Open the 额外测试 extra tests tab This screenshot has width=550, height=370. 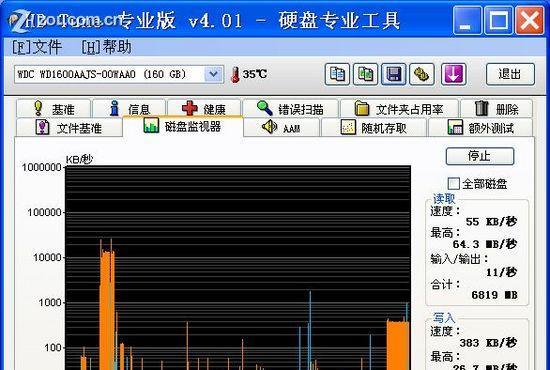[481, 128]
